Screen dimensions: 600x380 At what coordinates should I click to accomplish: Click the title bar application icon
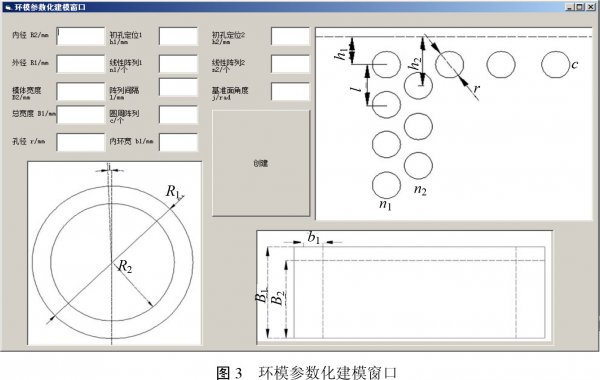(8, 7)
